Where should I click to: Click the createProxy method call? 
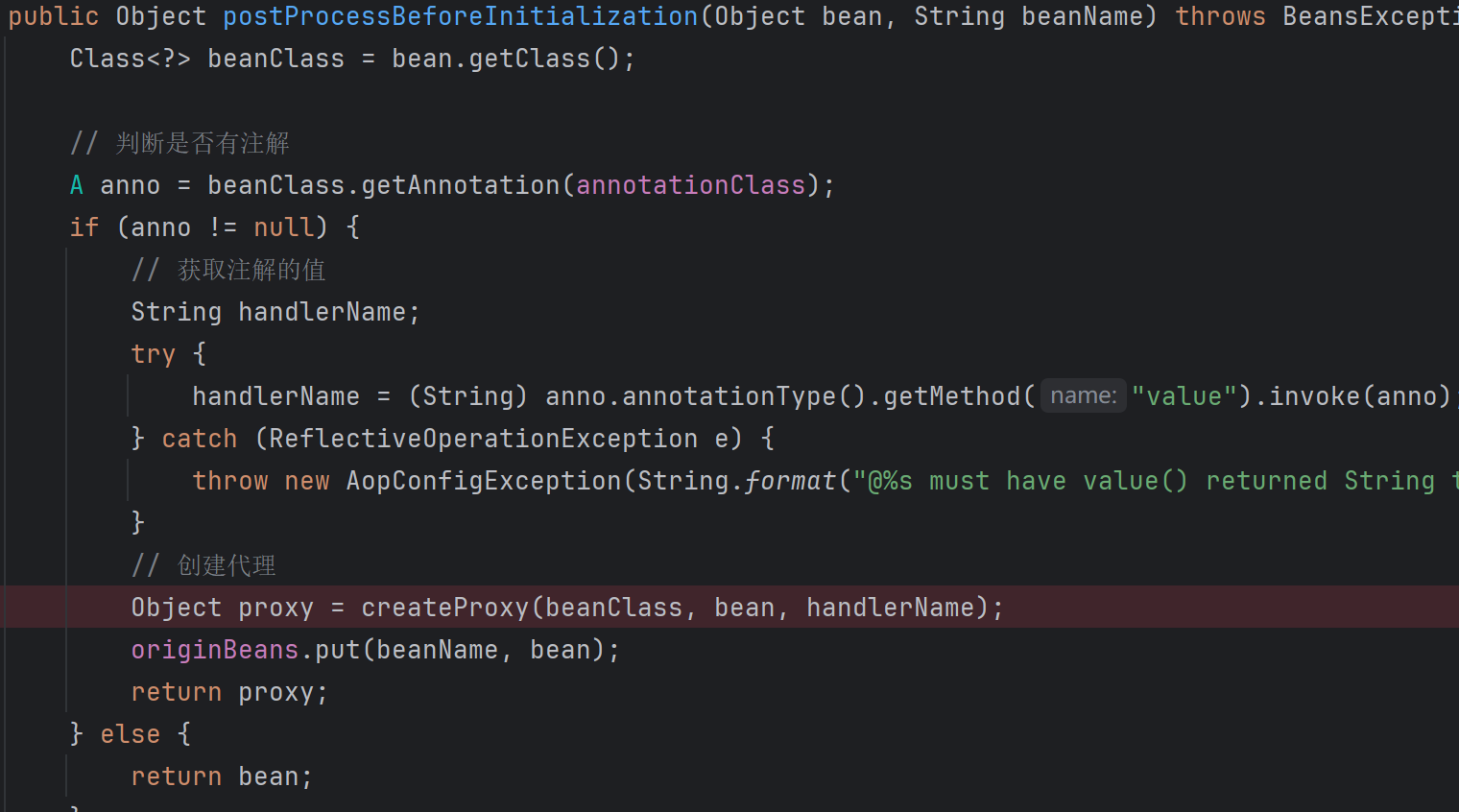coord(444,608)
